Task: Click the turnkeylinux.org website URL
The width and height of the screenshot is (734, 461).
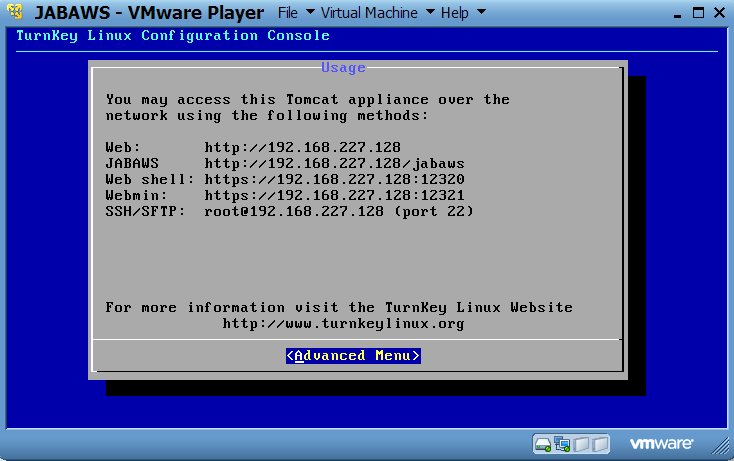Action: click(x=343, y=324)
